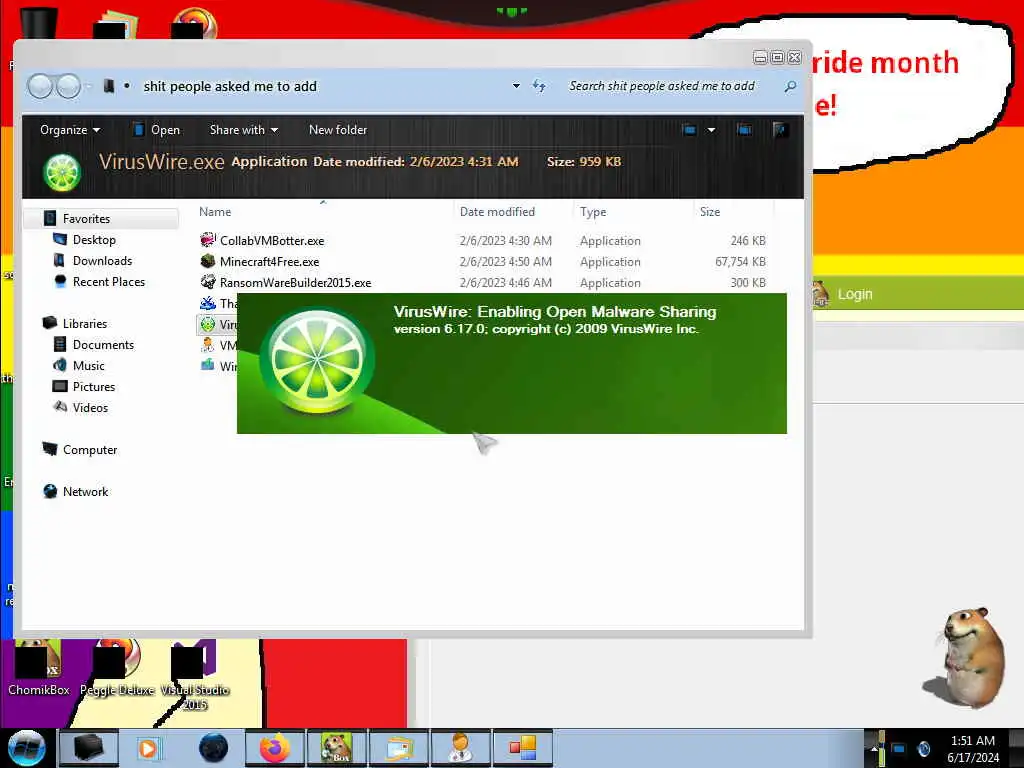Open the Windows Start orb
This screenshot has height=768, width=1024.
(26, 748)
